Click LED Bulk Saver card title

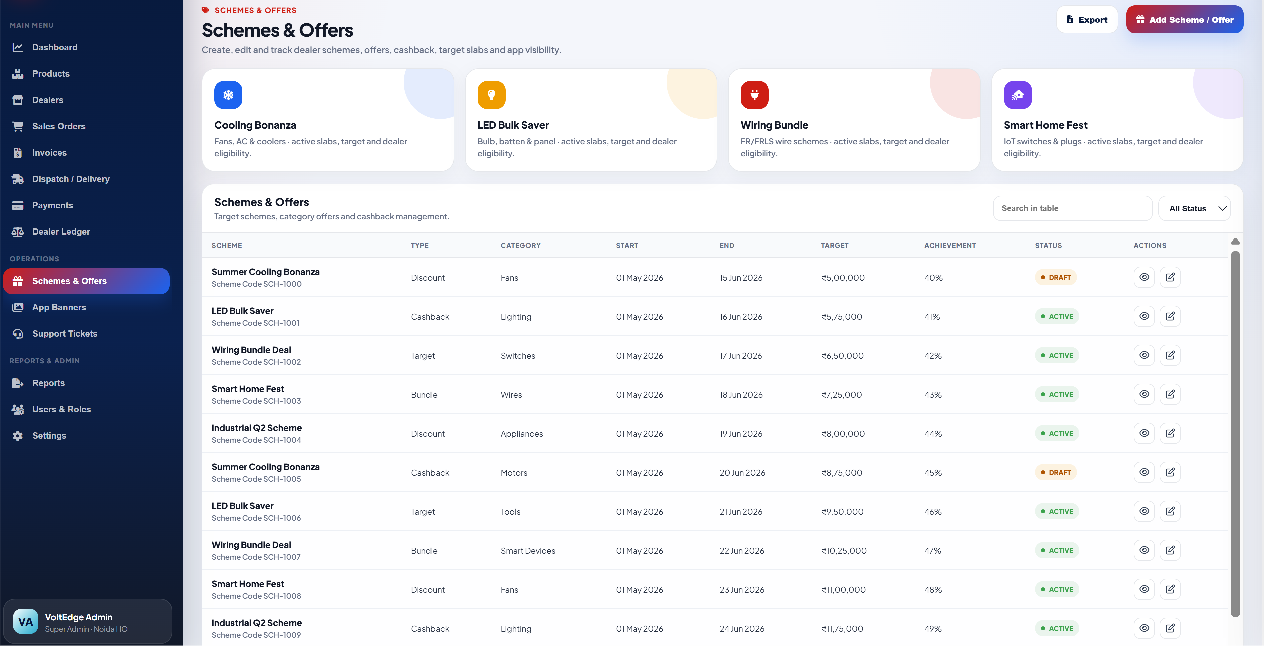pos(515,125)
